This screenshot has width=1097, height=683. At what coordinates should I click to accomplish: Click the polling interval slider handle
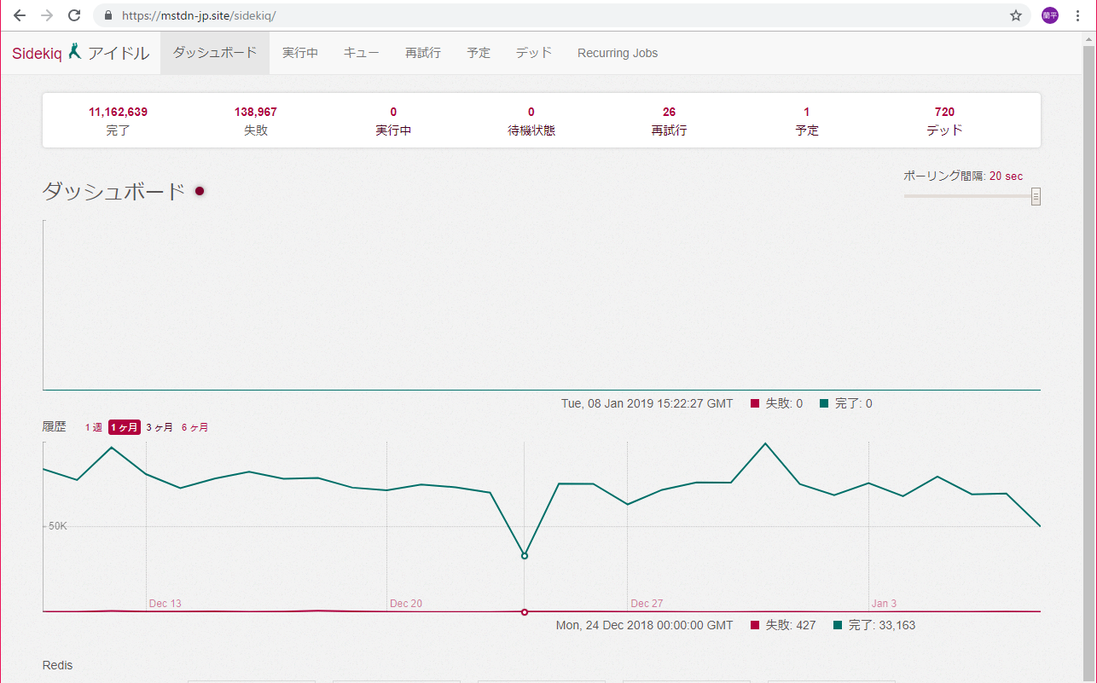pos(1035,197)
